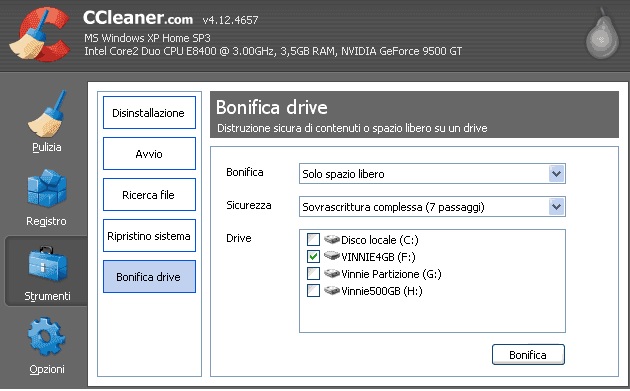The image size is (630, 391).
Task: Open the Bonifica dropdown arrow
Action: tap(556, 174)
